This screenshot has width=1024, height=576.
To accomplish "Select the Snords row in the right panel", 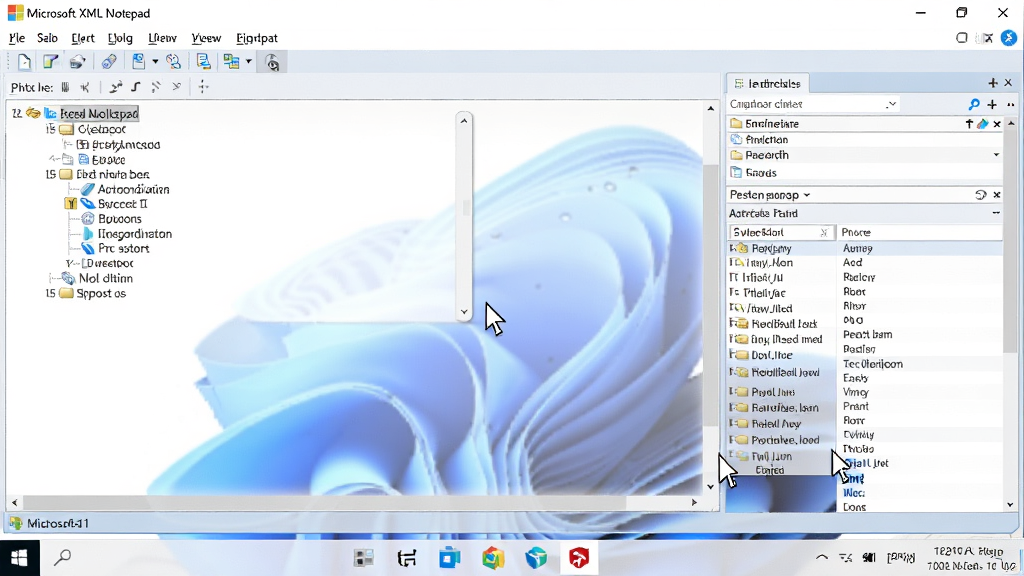I will (x=865, y=173).
